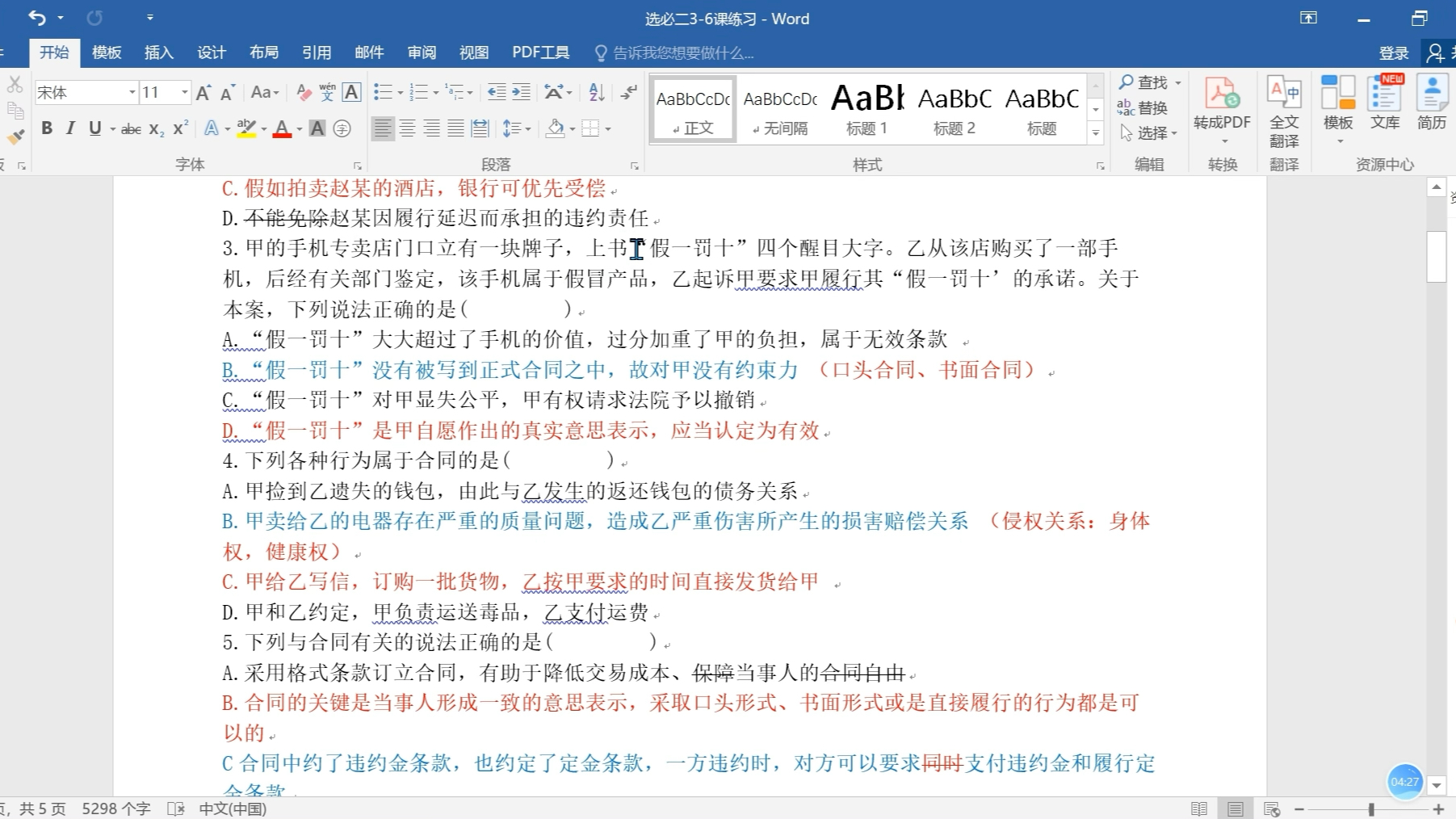Click the Phonetic Guide (wén) icon

click(327, 92)
